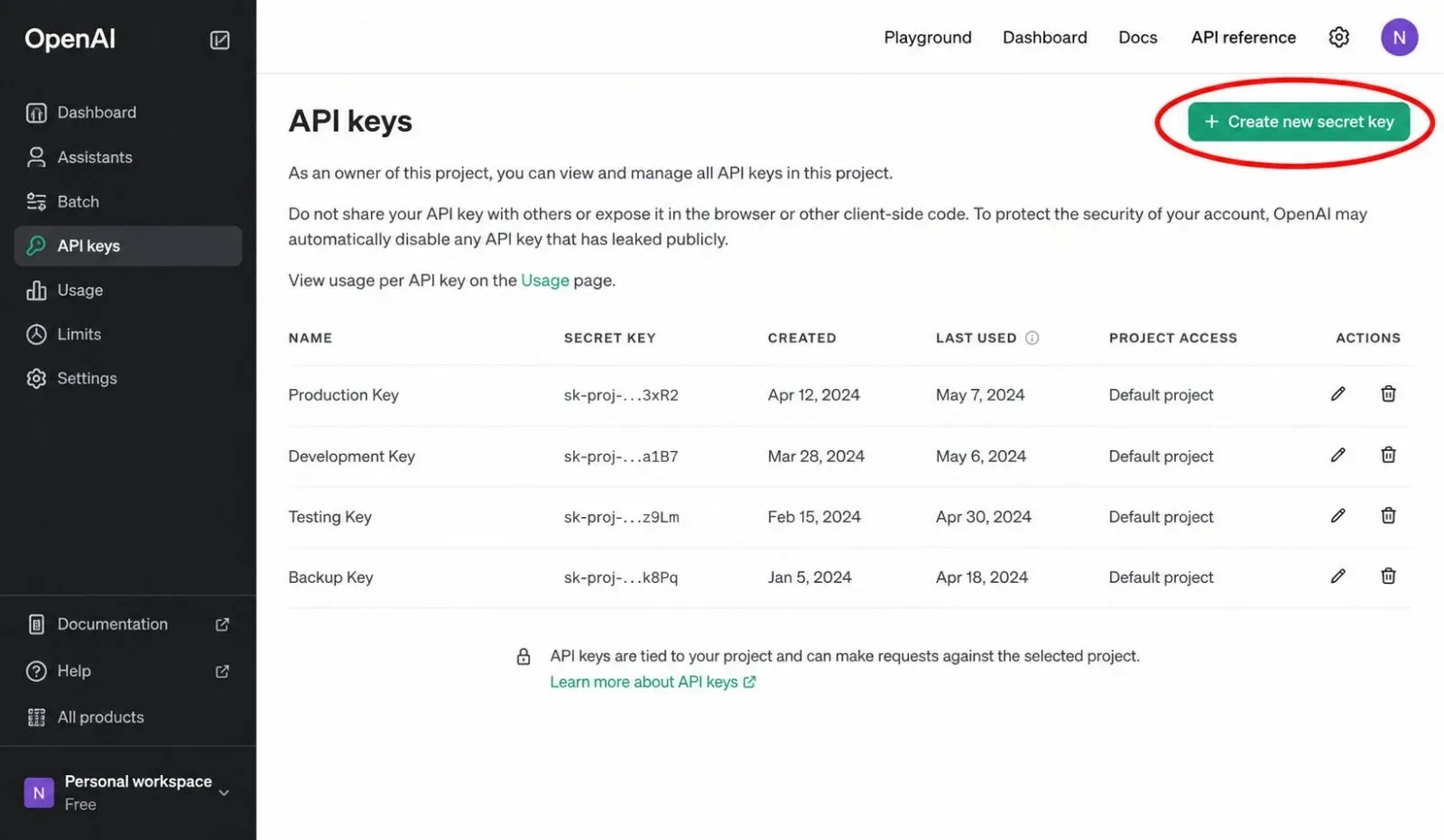The width and height of the screenshot is (1444, 840).
Task: Edit the Testing Key with pencil icon
Action: (1338, 515)
